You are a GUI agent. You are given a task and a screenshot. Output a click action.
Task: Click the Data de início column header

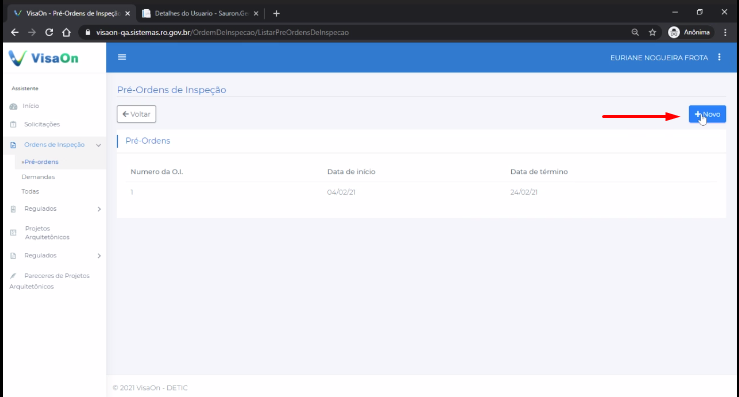[x=351, y=172]
